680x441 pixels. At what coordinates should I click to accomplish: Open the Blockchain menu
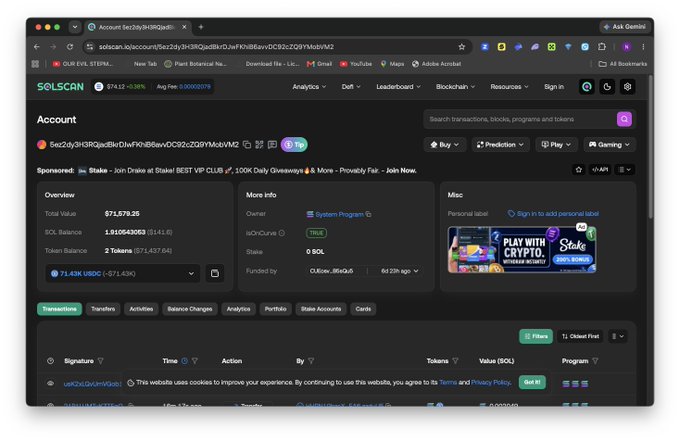pos(455,87)
